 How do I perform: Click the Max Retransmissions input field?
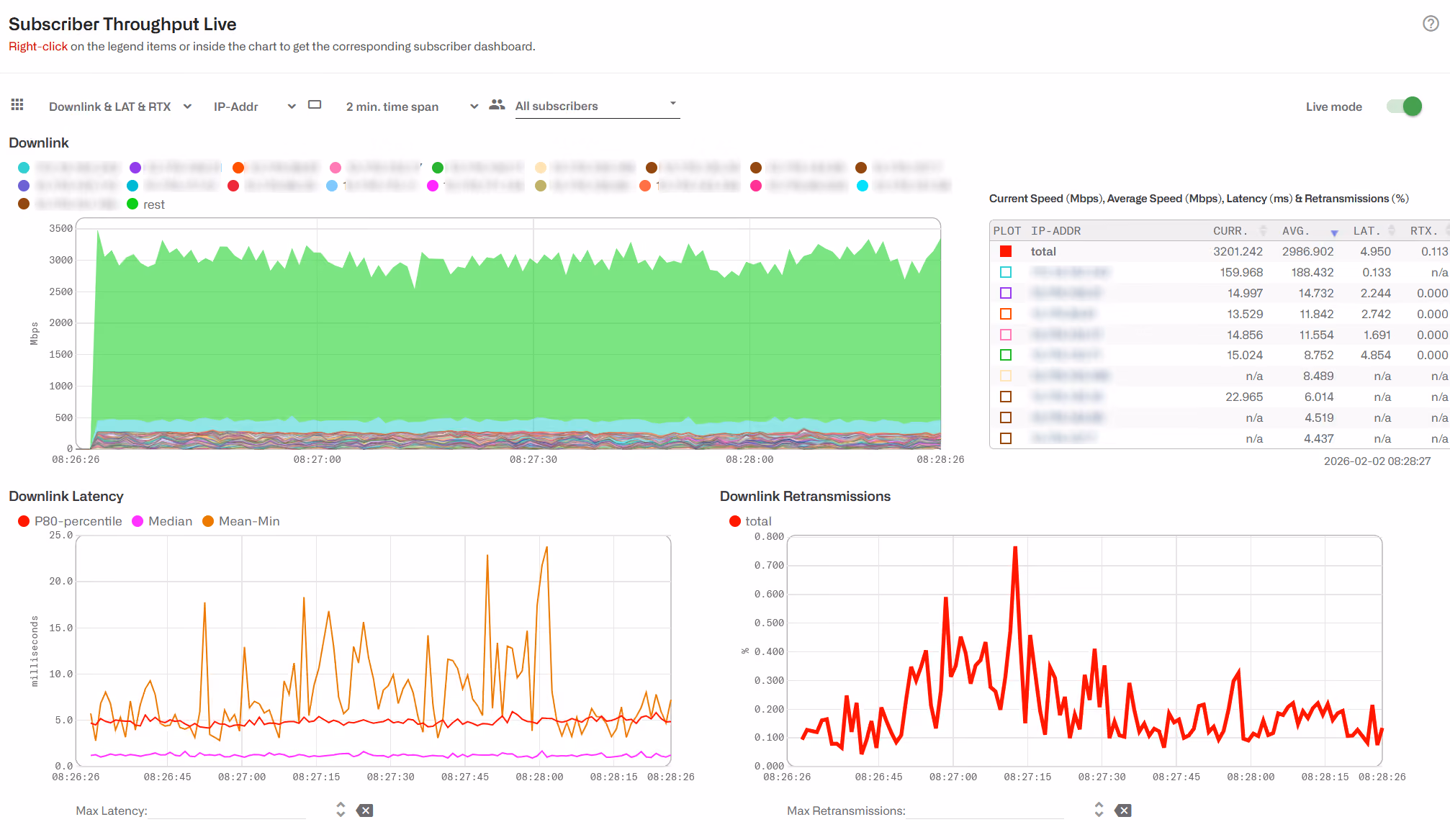coord(985,810)
